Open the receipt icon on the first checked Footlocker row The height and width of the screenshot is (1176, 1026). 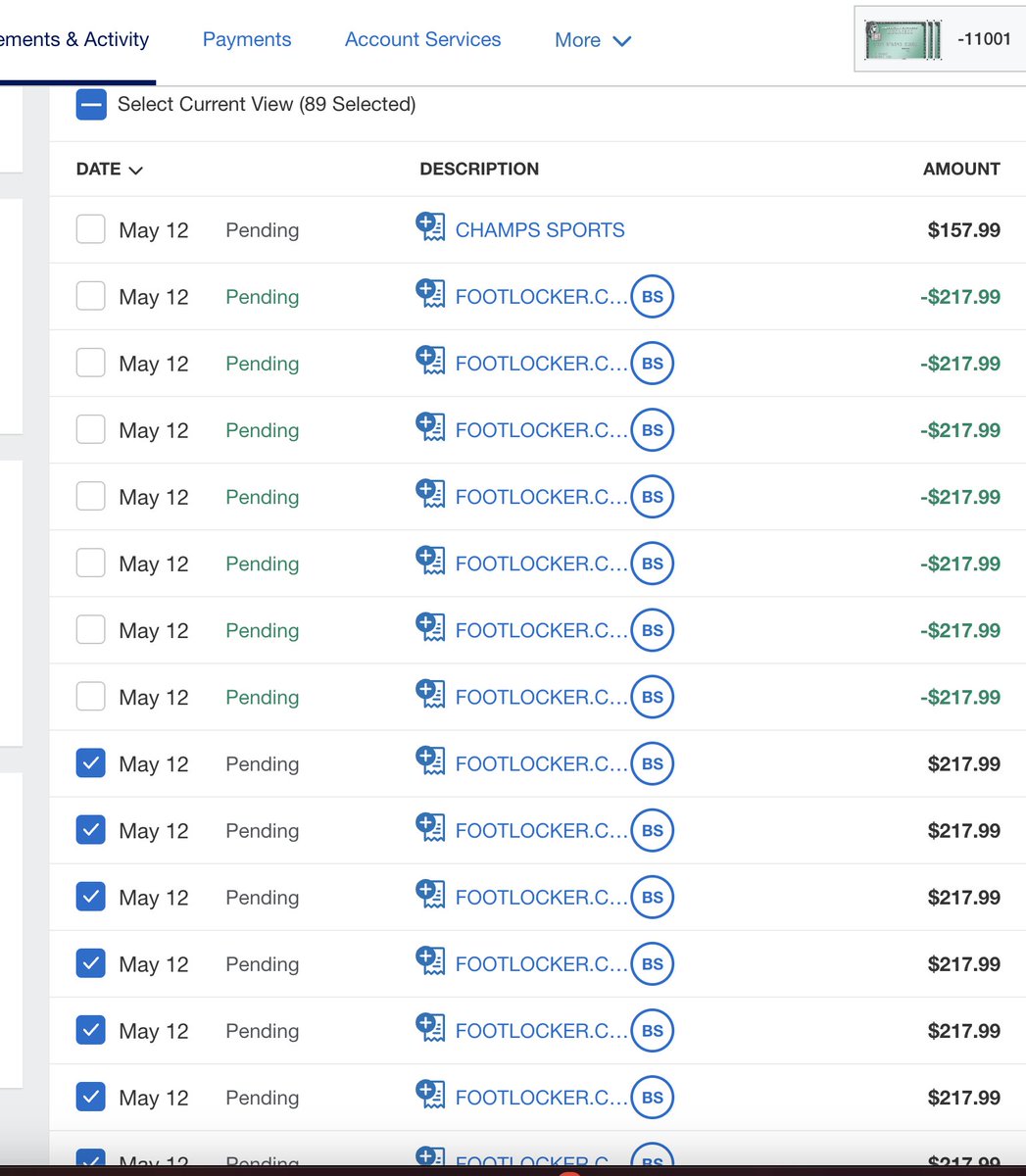[430, 761]
